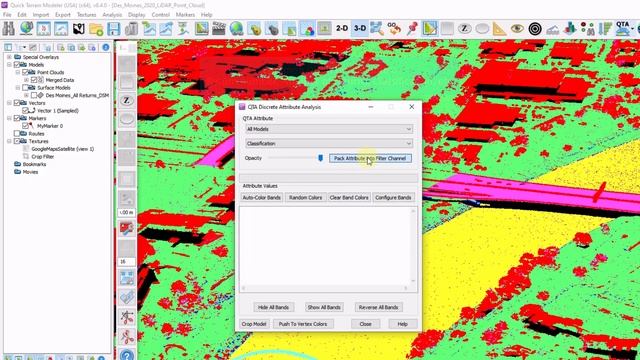The image size is (640, 360).
Task: Click the Attribute Values list vertical scrollbar
Action: pos(413,246)
